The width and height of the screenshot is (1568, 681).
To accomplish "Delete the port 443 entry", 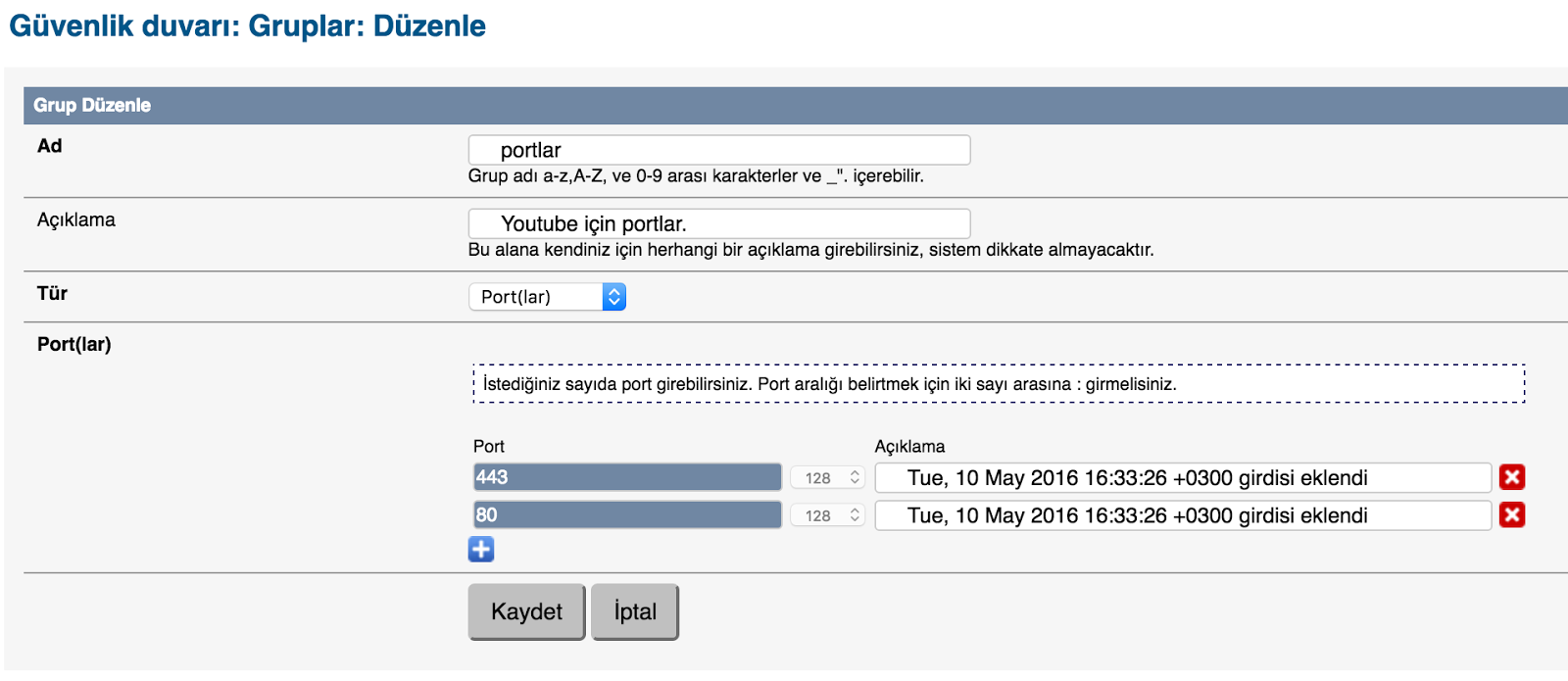I will [x=1512, y=477].
